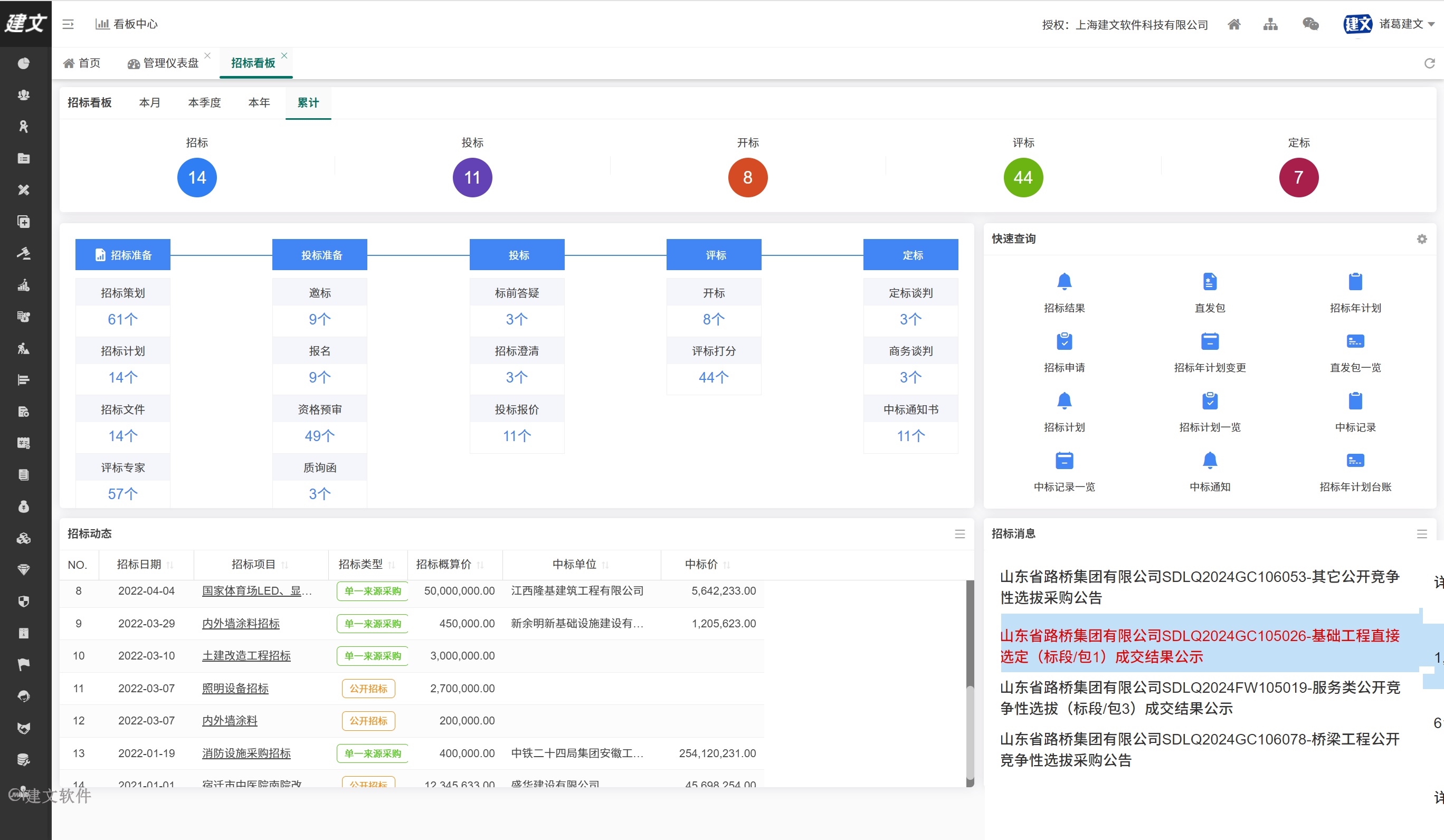Click the pie chart icon in sidebar
Screen dimensions: 1444x840
(x=24, y=63)
